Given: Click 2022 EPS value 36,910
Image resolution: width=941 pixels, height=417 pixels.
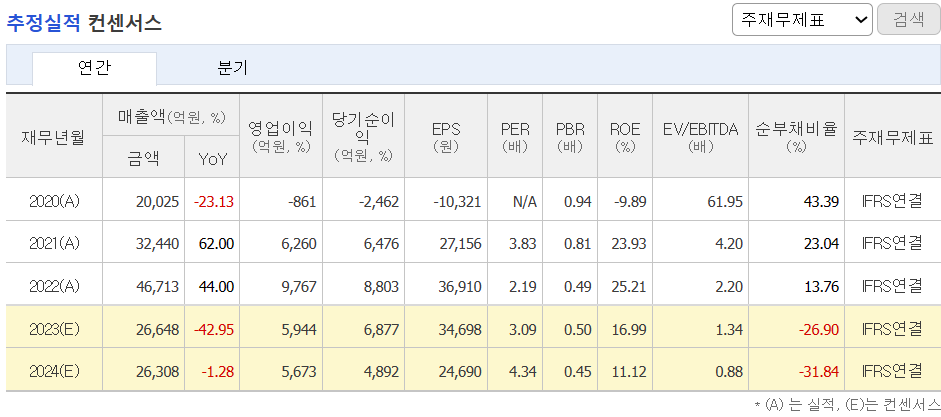Looking at the screenshot, I should tap(460, 287).
